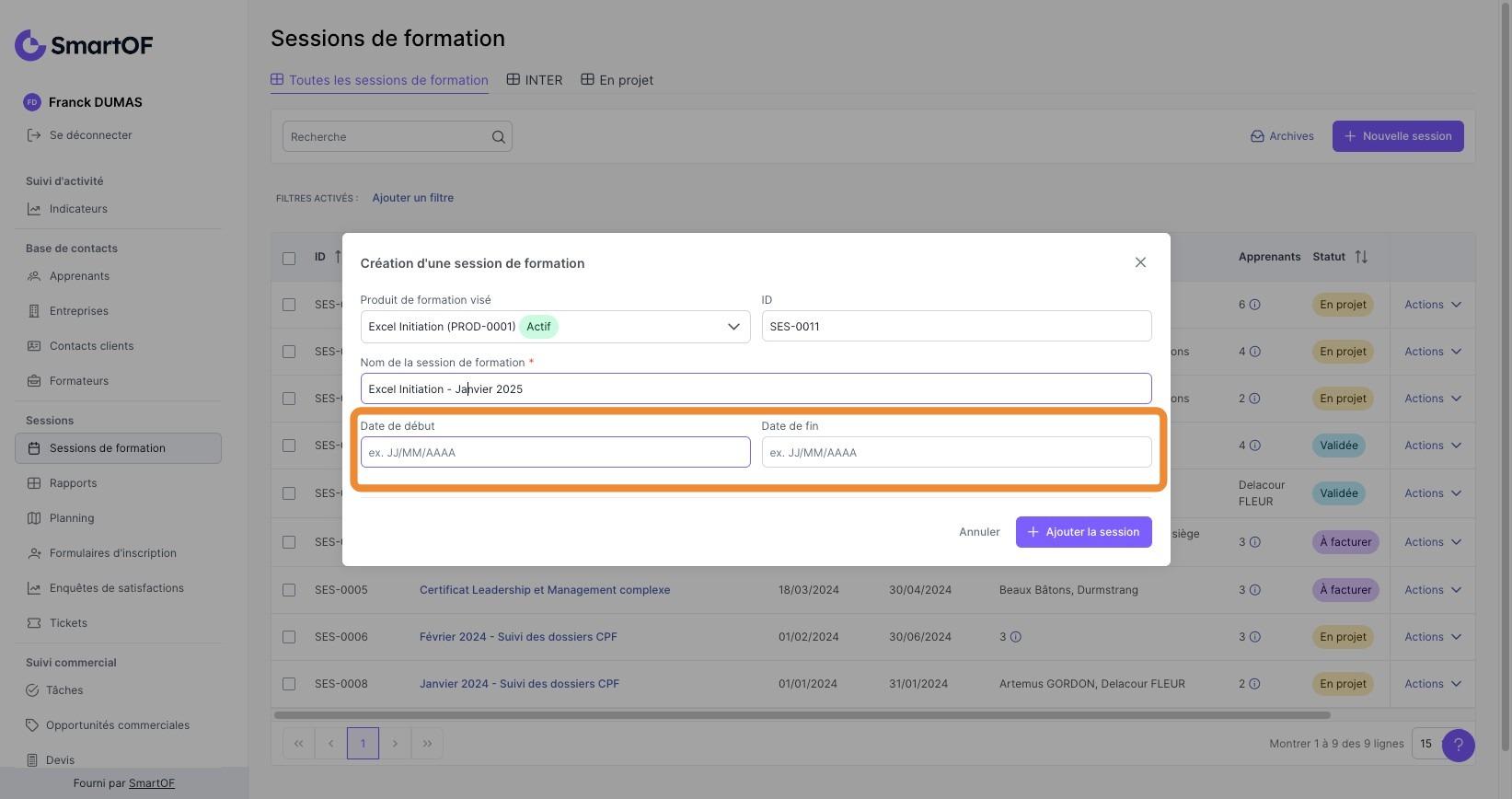Click the Ajouter la session button
1512x799 pixels.
click(x=1083, y=532)
